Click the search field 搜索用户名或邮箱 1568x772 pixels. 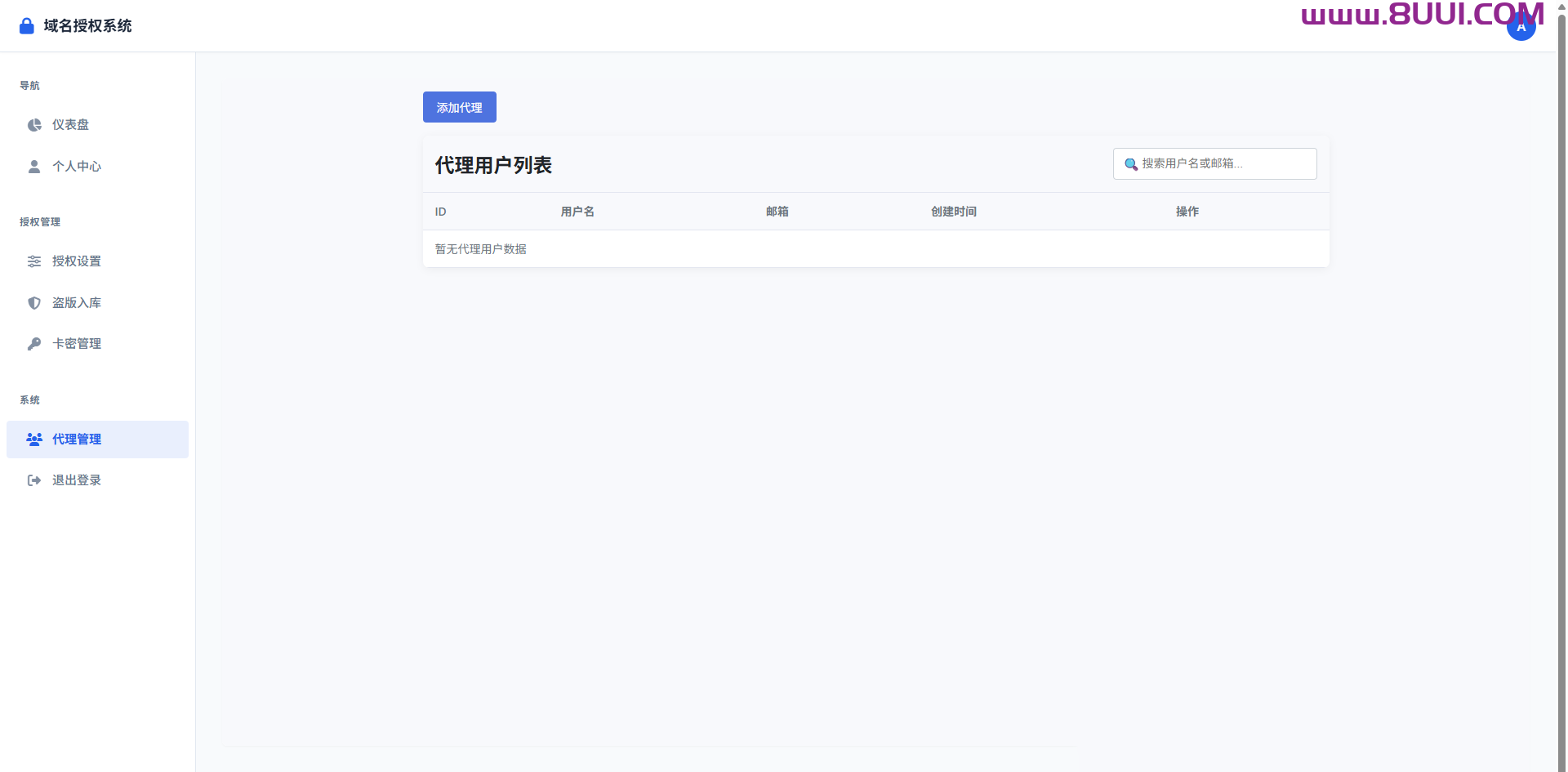pos(1214,163)
